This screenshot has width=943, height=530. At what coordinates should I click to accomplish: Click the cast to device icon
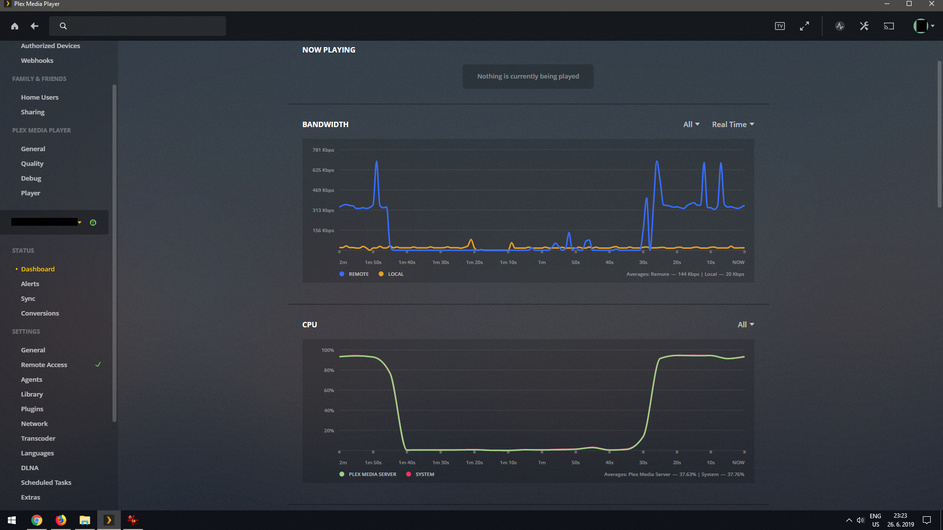pyautogui.click(x=889, y=26)
